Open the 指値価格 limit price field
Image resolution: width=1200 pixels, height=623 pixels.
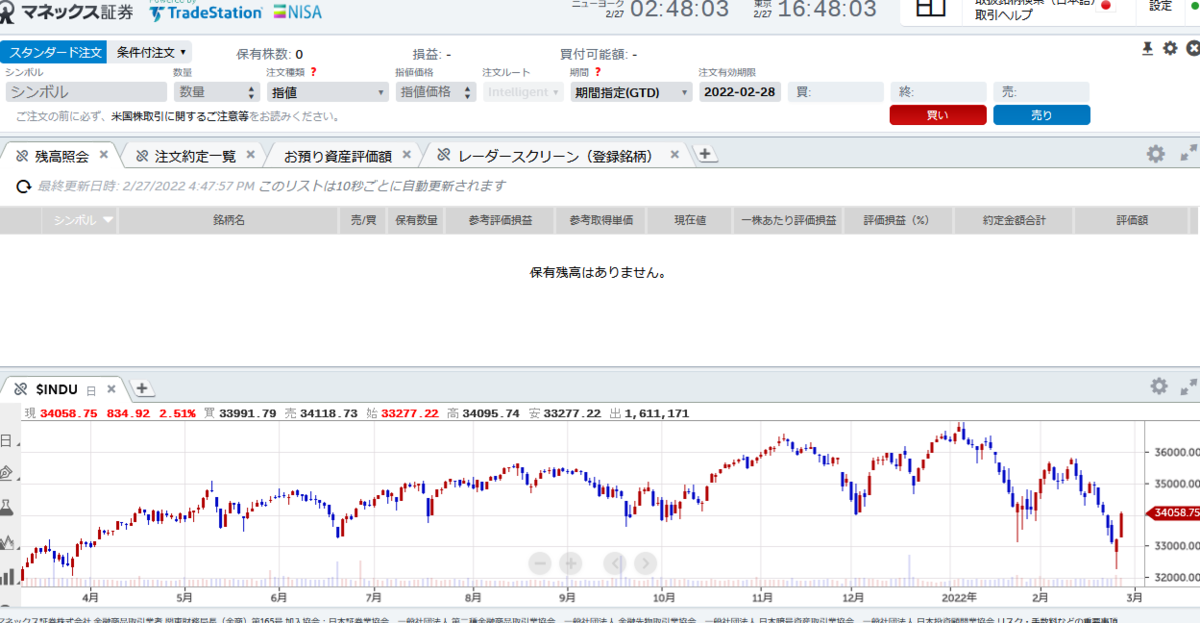[x=436, y=92]
